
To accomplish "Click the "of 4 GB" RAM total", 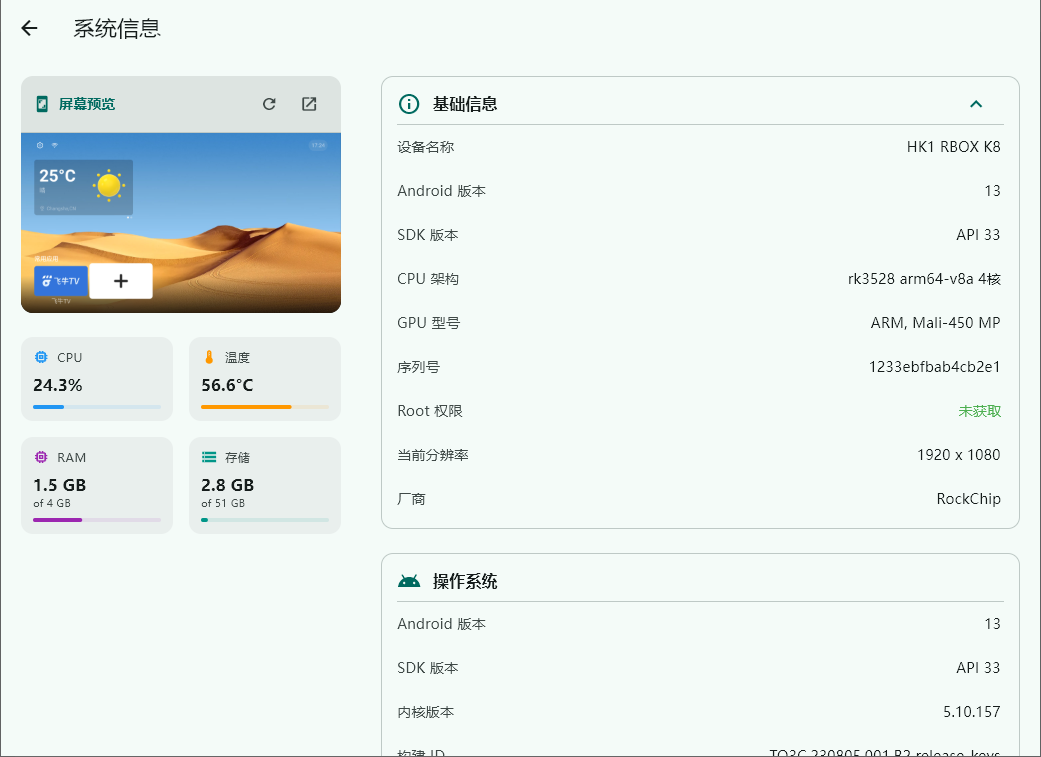I will pyautogui.click(x=52, y=503).
